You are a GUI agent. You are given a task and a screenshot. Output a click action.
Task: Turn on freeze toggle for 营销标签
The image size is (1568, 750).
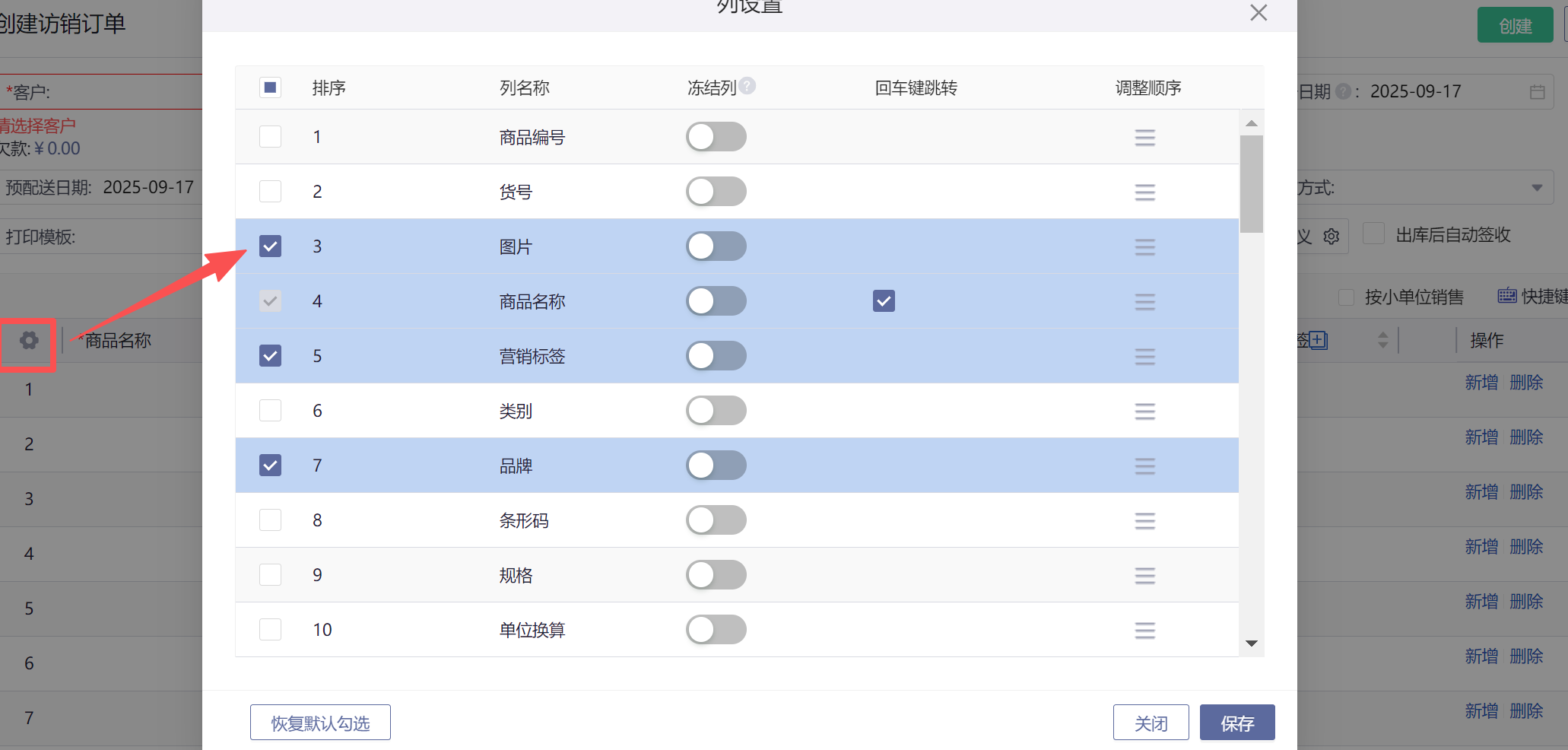pos(716,356)
